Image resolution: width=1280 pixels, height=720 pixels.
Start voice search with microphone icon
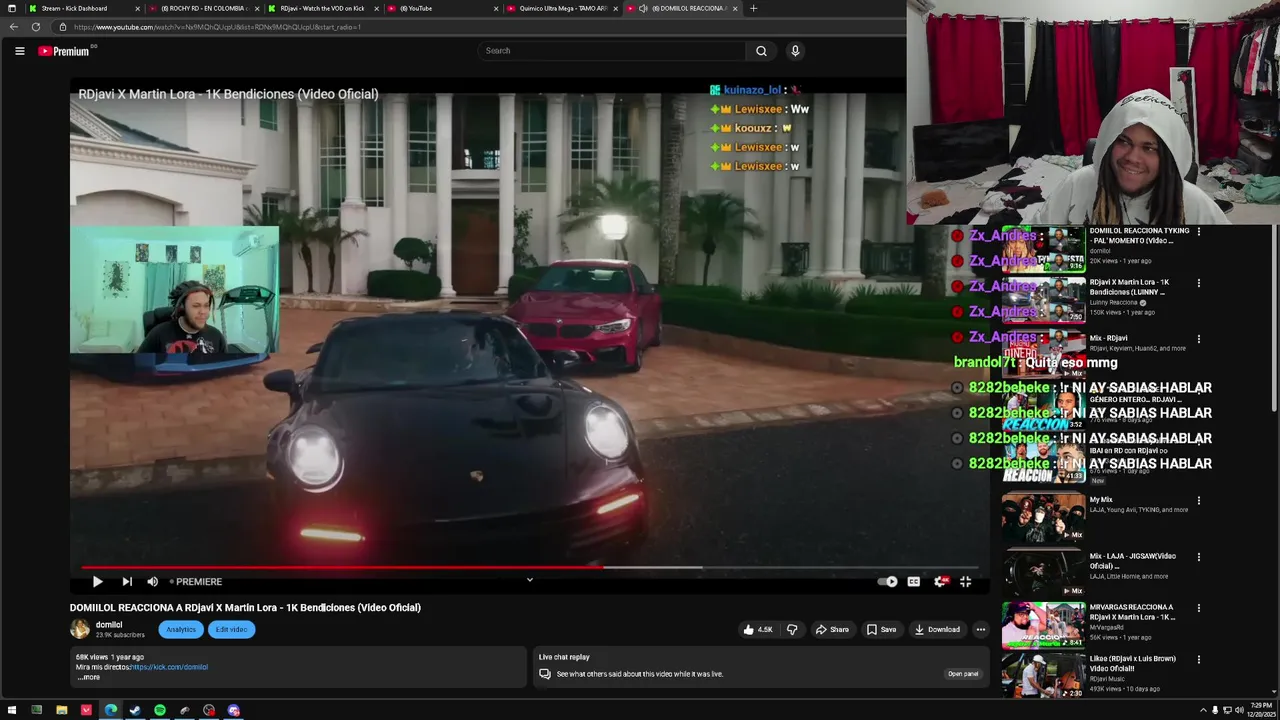[795, 51]
